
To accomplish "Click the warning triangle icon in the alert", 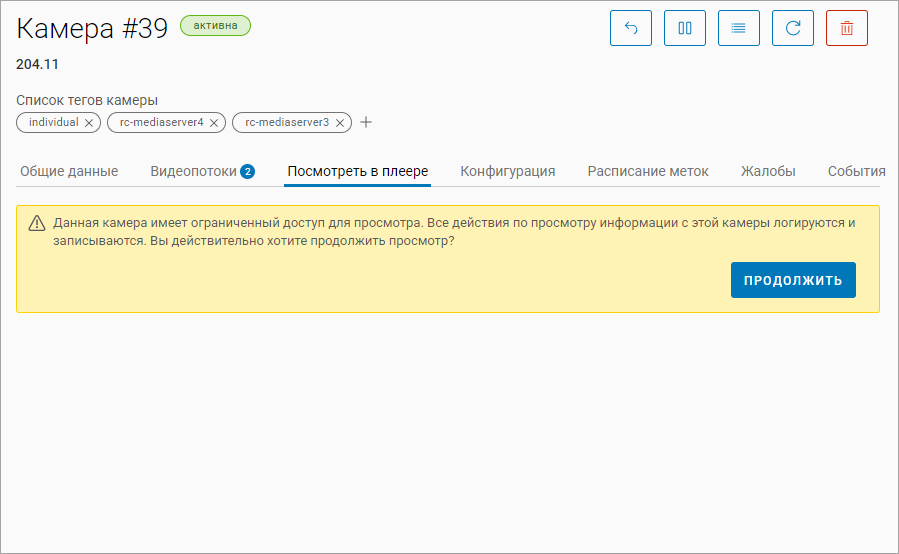I will point(37,223).
